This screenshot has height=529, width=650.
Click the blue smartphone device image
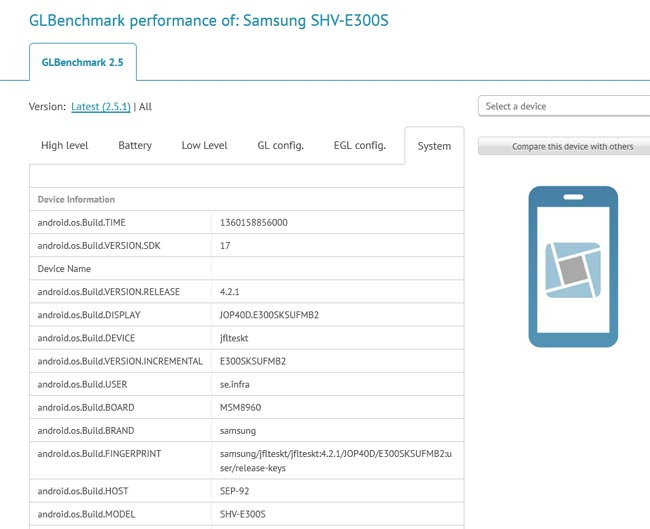pos(573,266)
